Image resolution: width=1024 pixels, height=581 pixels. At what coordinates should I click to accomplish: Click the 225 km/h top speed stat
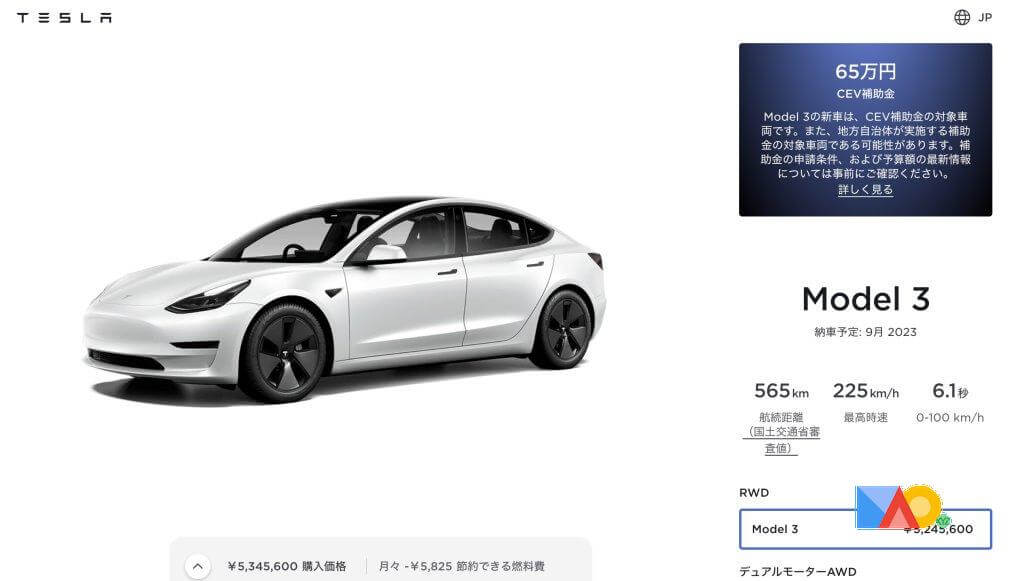865,392
